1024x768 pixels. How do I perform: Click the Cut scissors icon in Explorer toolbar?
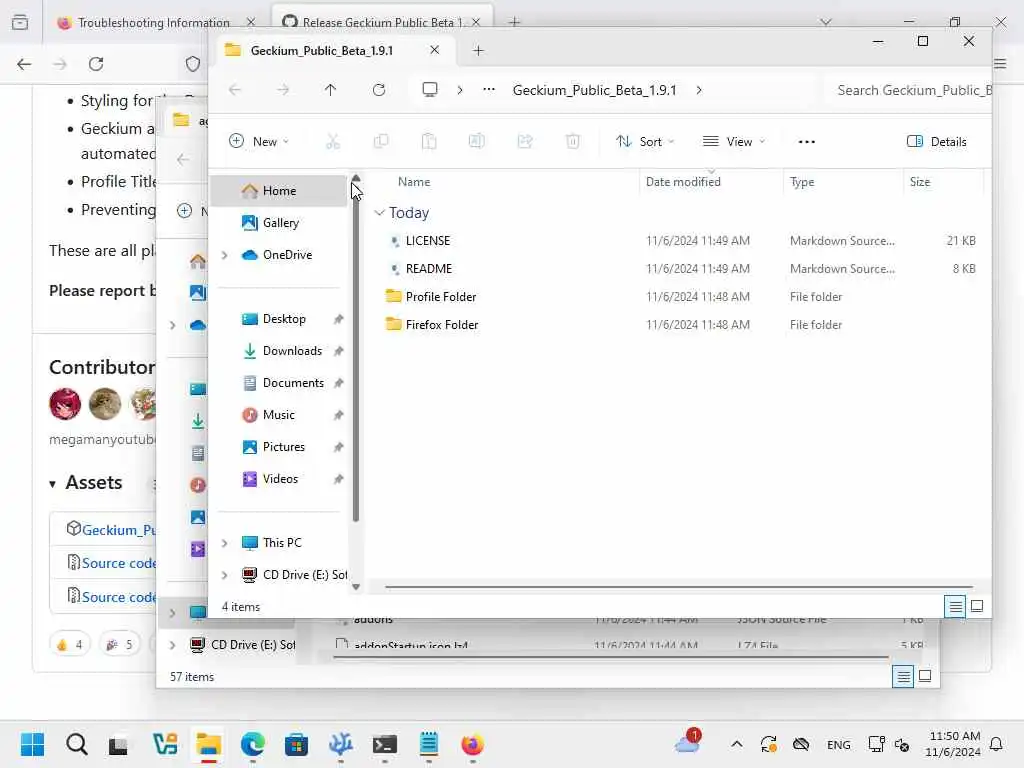[333, 141]
